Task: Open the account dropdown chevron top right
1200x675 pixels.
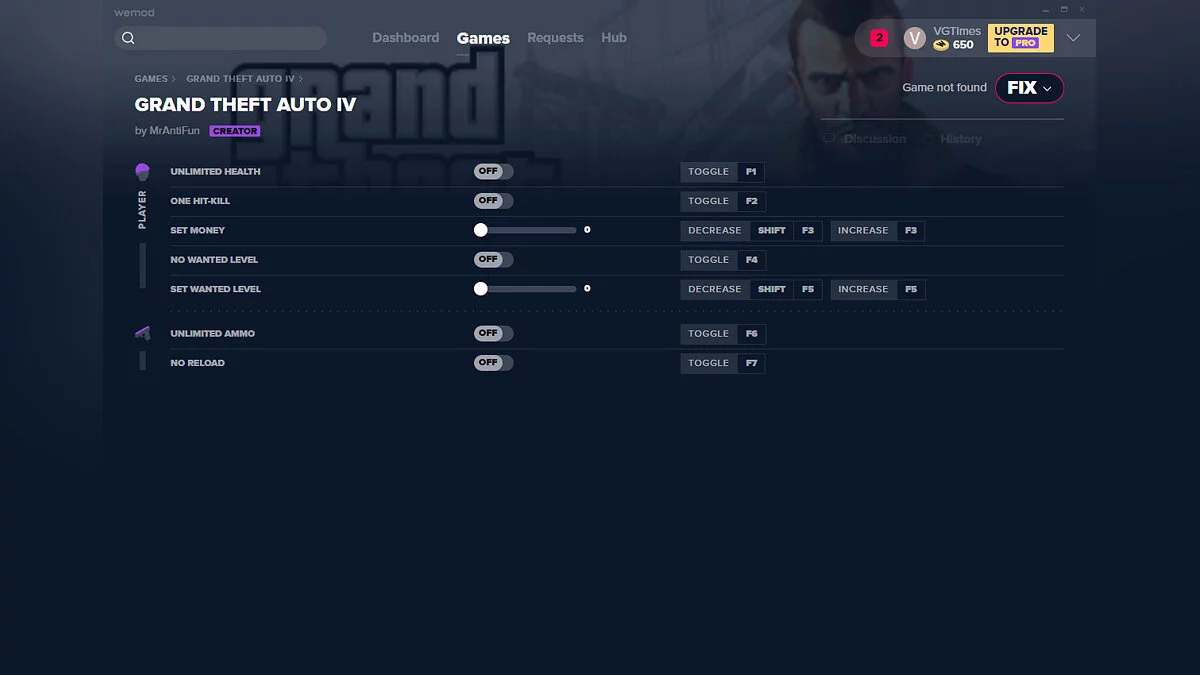Action: tap(1073, 37)
